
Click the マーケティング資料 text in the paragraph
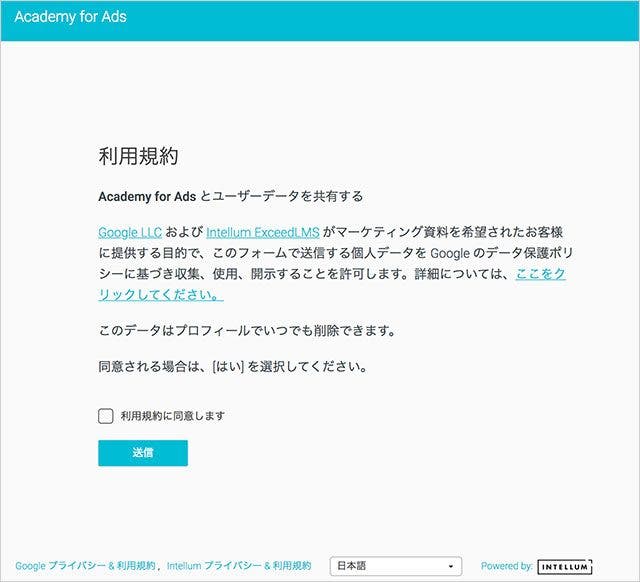pyautogui.click(x=391, y=232)
